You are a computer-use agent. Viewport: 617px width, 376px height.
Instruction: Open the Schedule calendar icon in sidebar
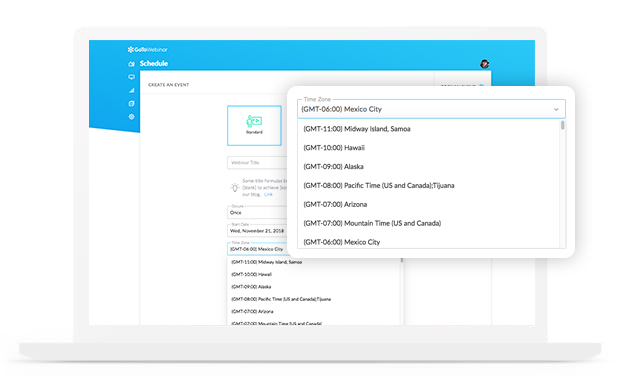pos(131,64)
